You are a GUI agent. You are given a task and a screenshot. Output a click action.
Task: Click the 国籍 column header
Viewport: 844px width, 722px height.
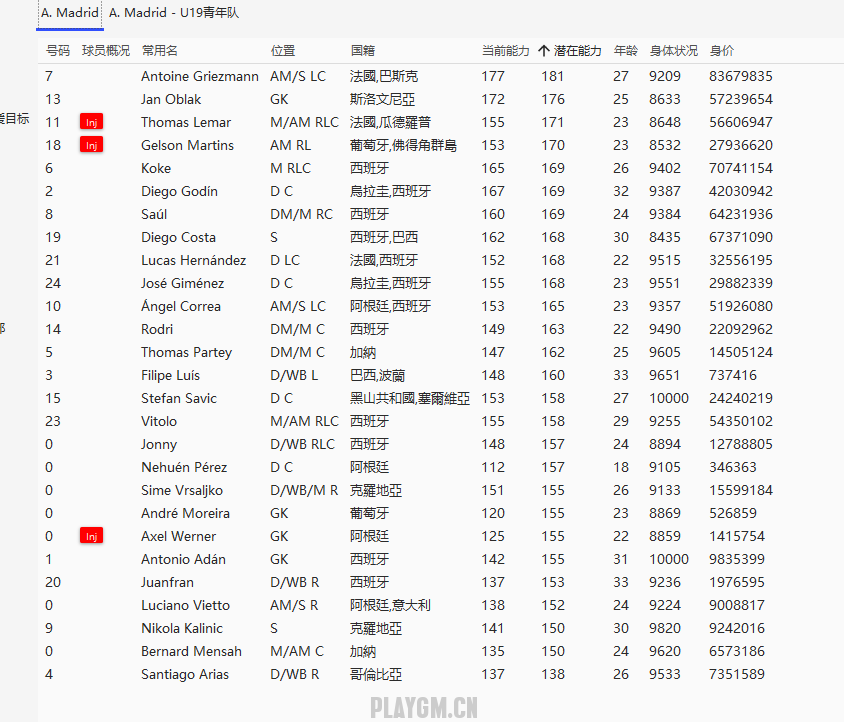coord(363,50)
